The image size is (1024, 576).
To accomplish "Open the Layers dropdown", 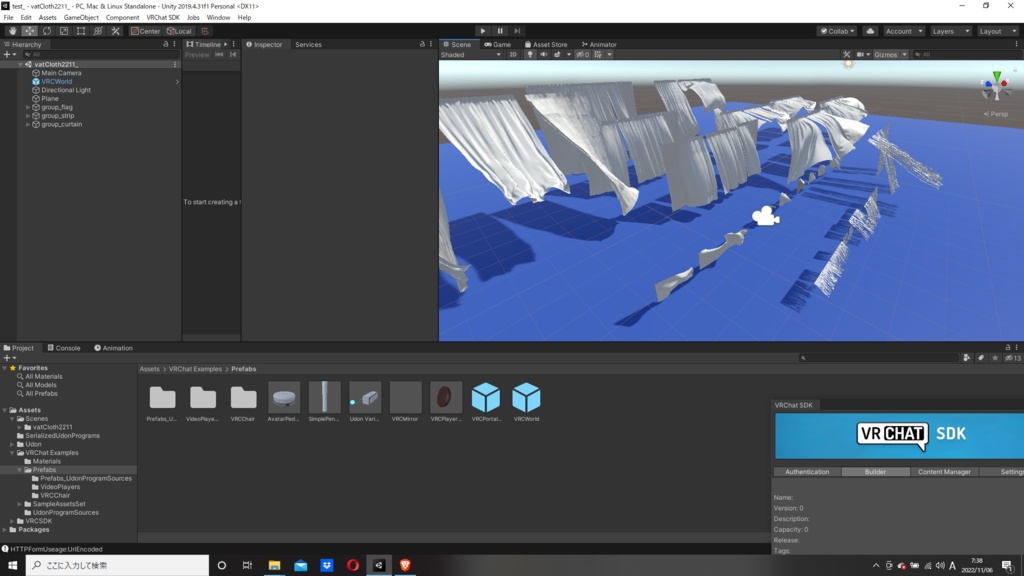I will coord(950,31).
